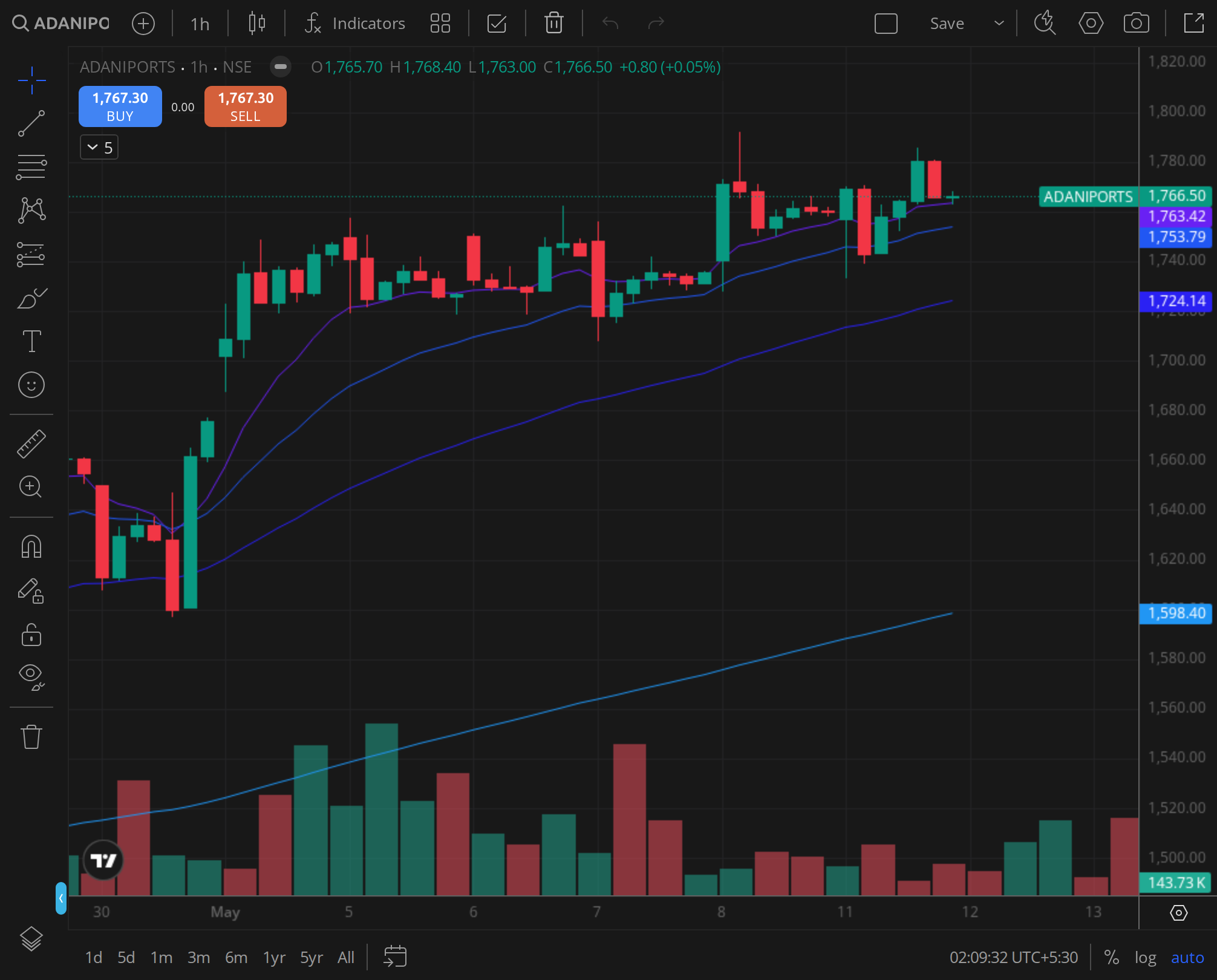The width and height of the screenshot is (1217, 980).
Task: Select the 5yr time range
Action: 312,958
